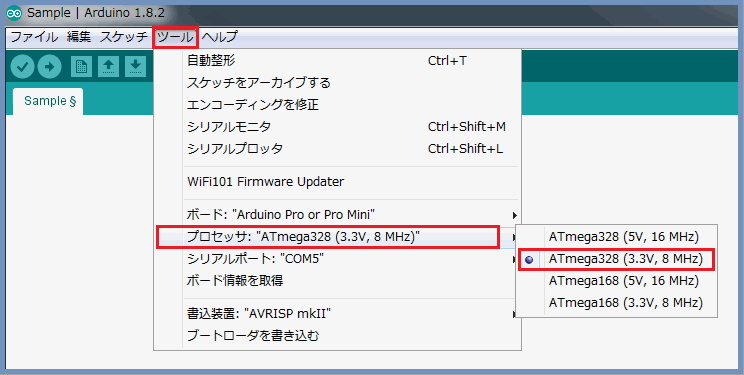Close the ツール menu from the menu bar
The width and height of the screenshot is (744, 375).
click(x=176, y=38)
